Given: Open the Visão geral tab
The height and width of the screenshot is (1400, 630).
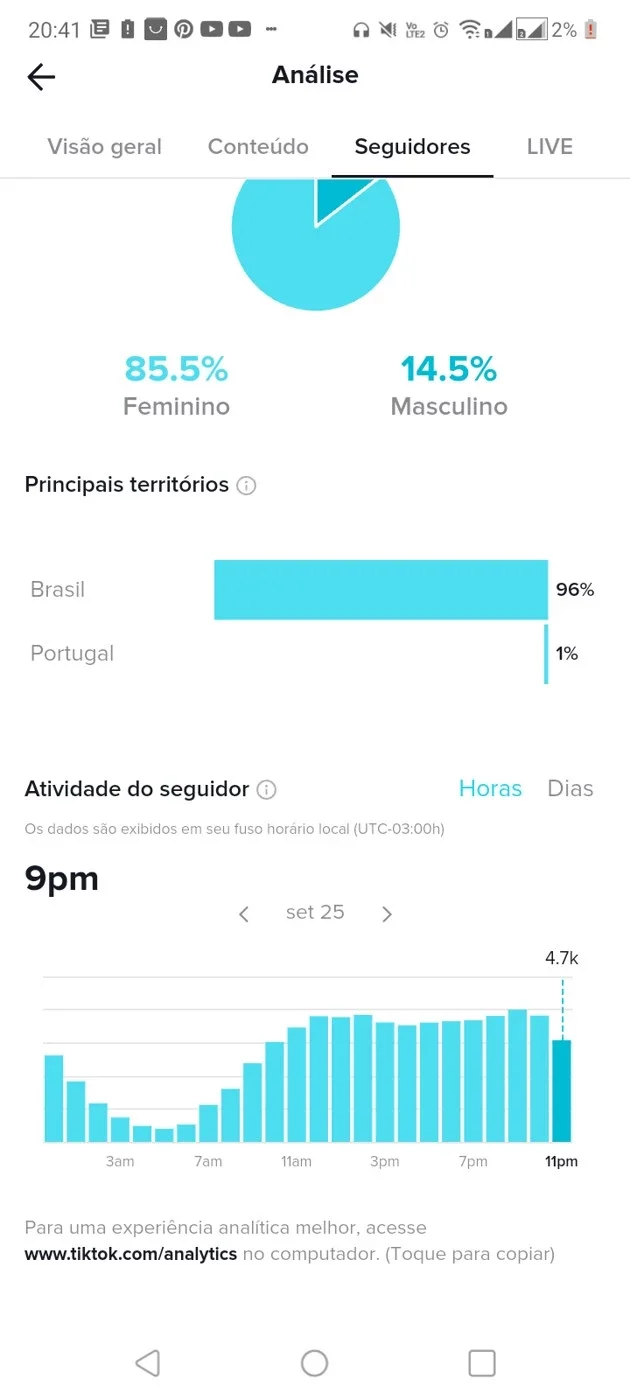Looking at the screenshot, I should (104, 147).
